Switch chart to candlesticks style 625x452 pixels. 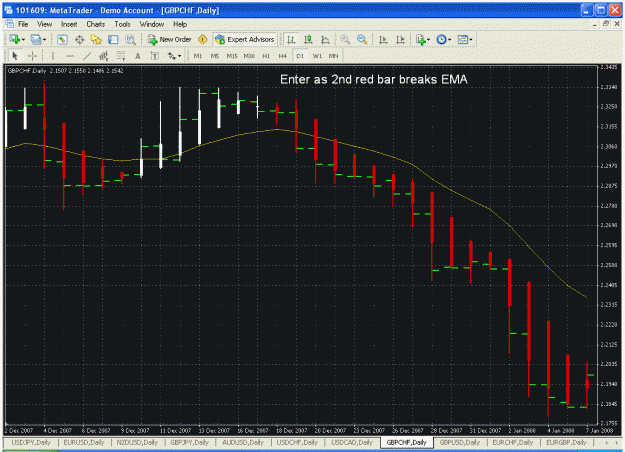308,39
